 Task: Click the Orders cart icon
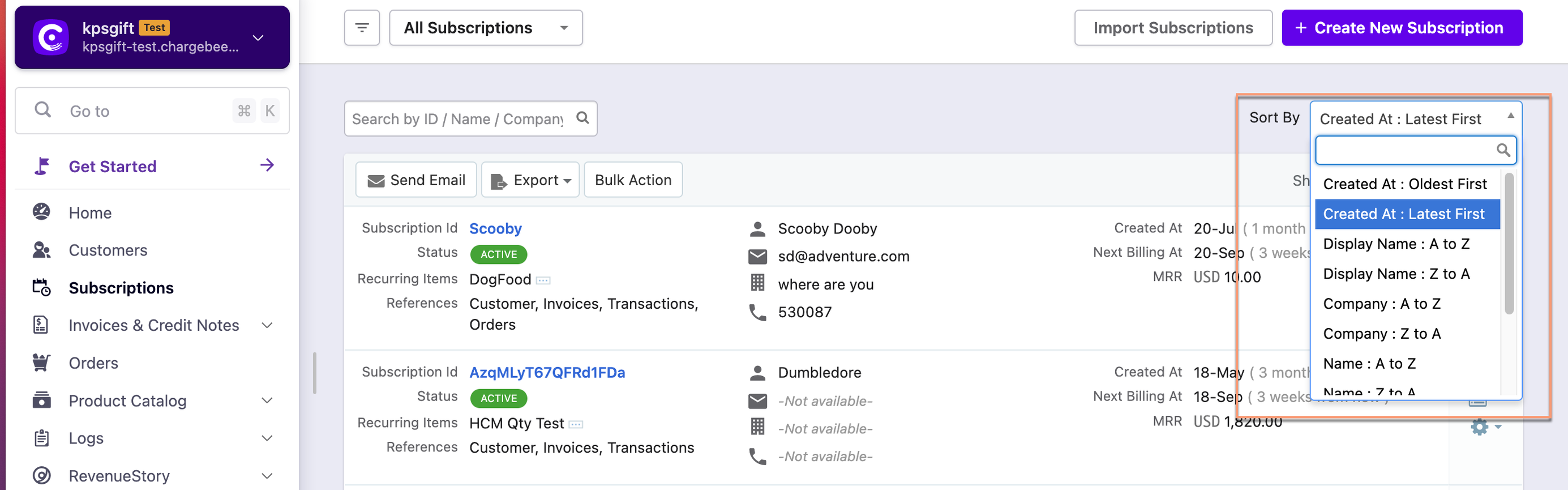(x=41, y=363)
